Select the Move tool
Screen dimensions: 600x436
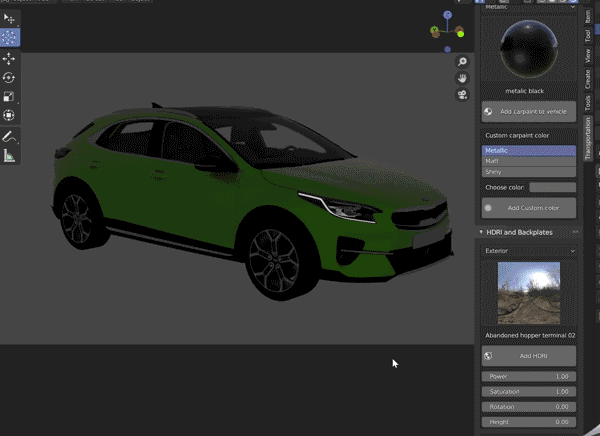(x=9, y=59)
